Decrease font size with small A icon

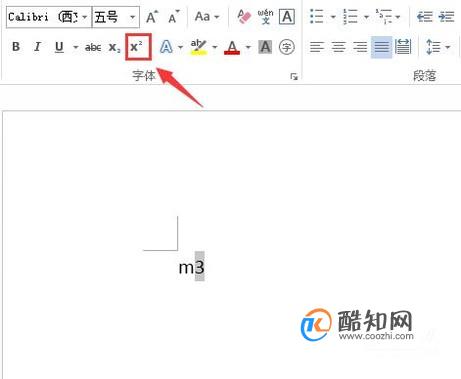tap(173, 17)
